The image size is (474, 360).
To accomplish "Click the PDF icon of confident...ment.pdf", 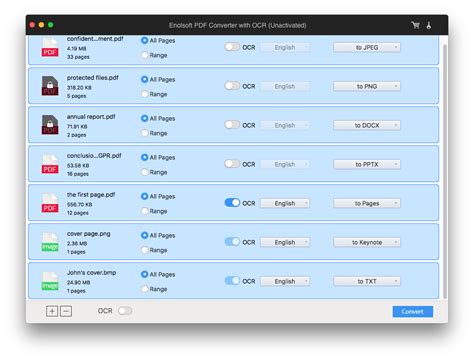I will pyautogui.click(x=50, y=47).
